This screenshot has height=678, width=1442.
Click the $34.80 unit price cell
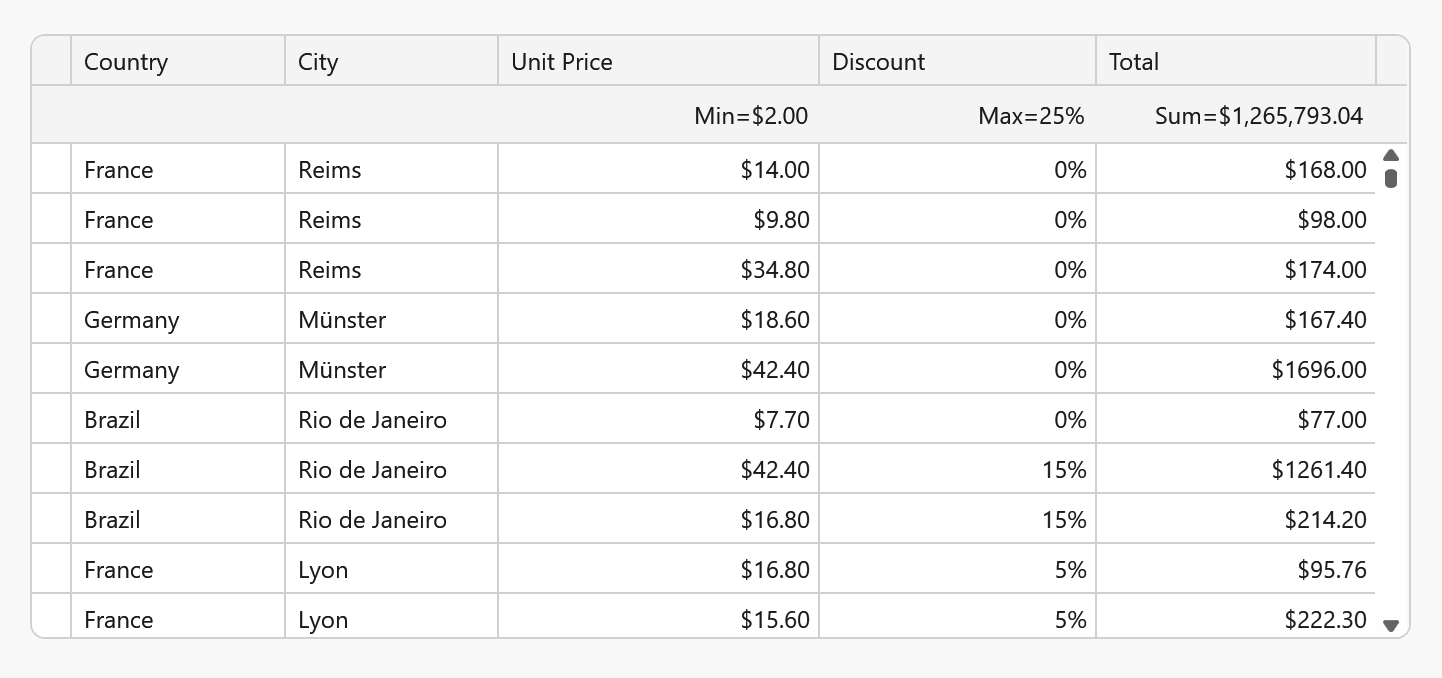click(x=775, y=270)
